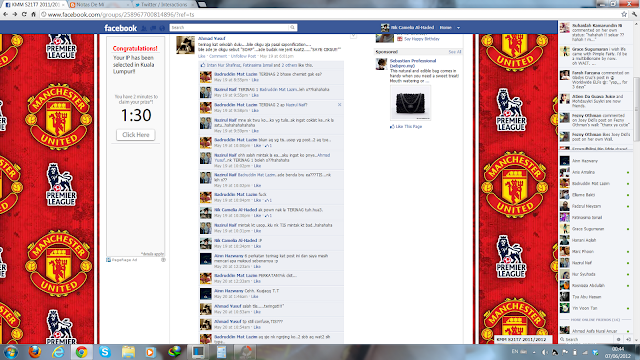Open chat with Badruddin Mat Lazim in sidebar

596,184
